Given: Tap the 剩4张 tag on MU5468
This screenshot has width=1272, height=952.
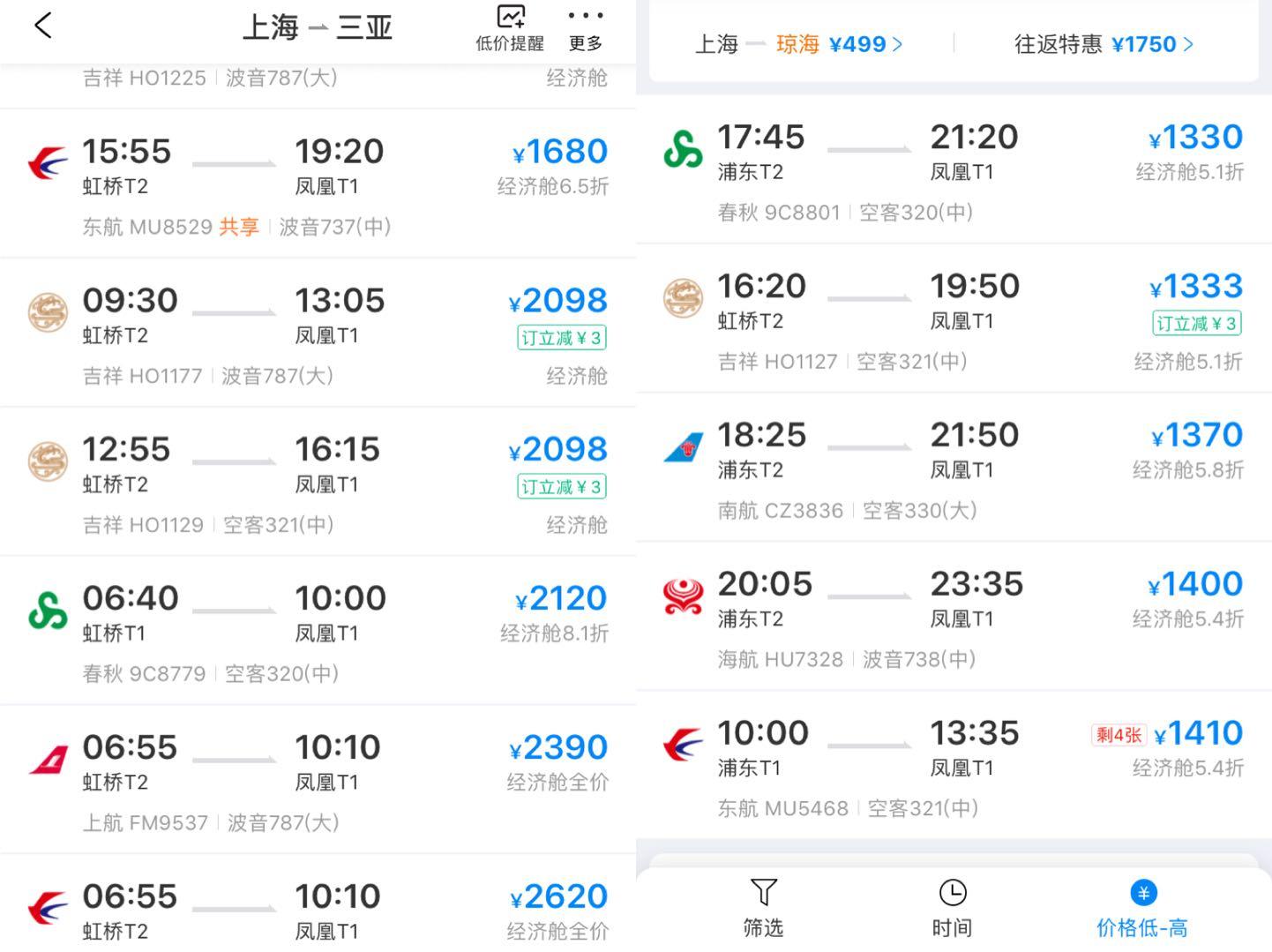Looking at the screenshot, I should pos(1119,734).
